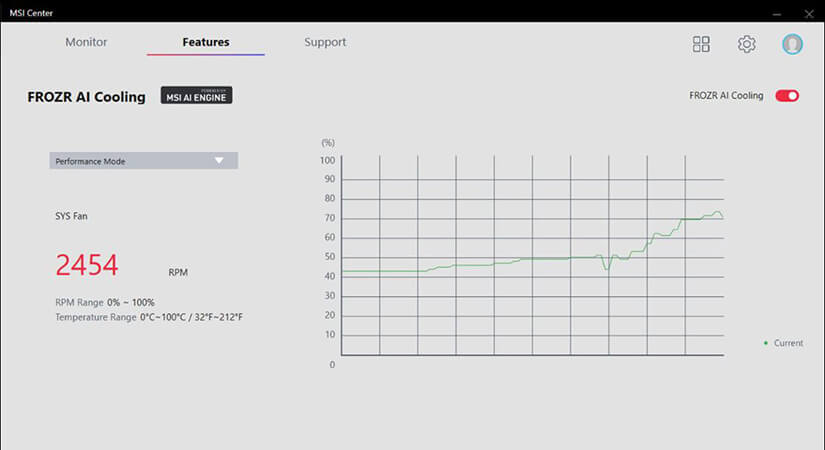Click the SYS Fan label

tap(72, 216)
